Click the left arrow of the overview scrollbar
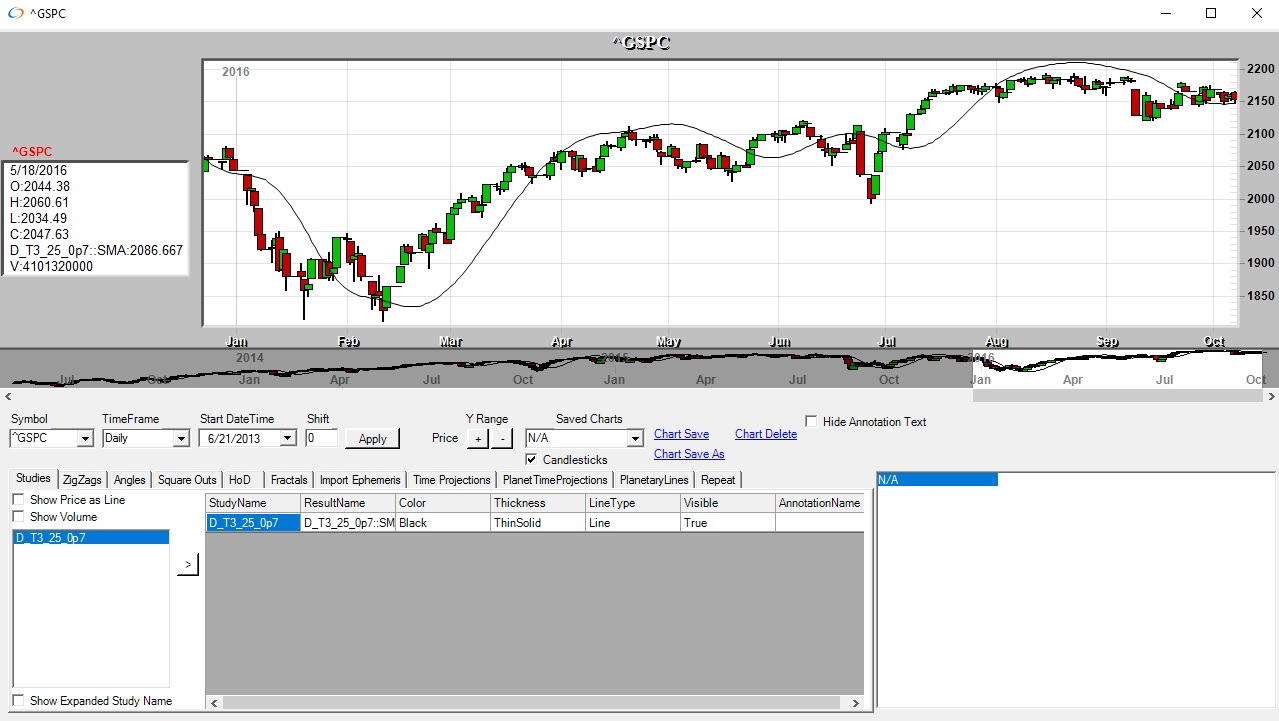 pos(6,396)
